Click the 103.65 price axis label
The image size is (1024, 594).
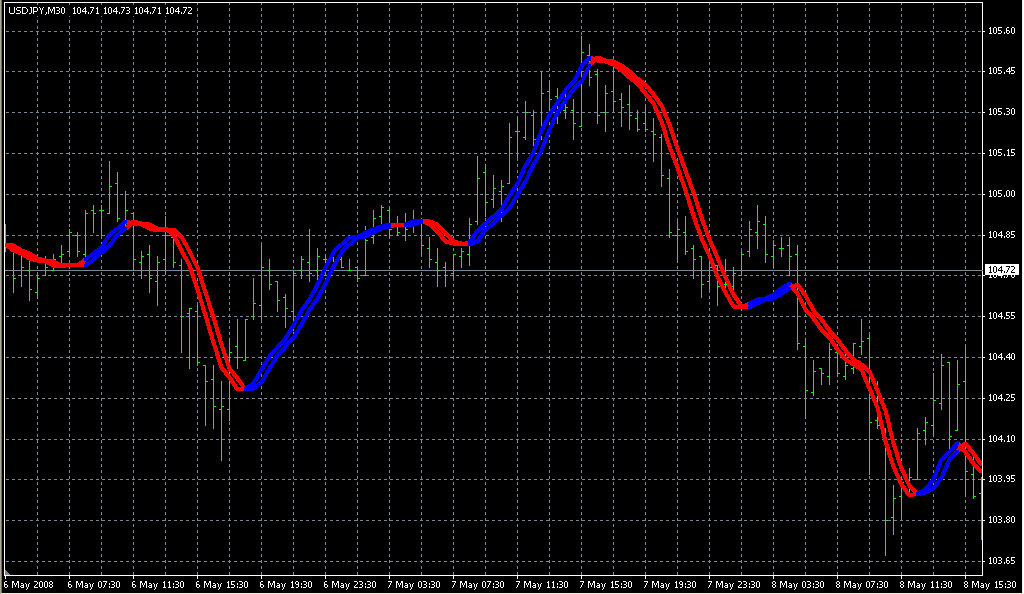[1001, 560]
